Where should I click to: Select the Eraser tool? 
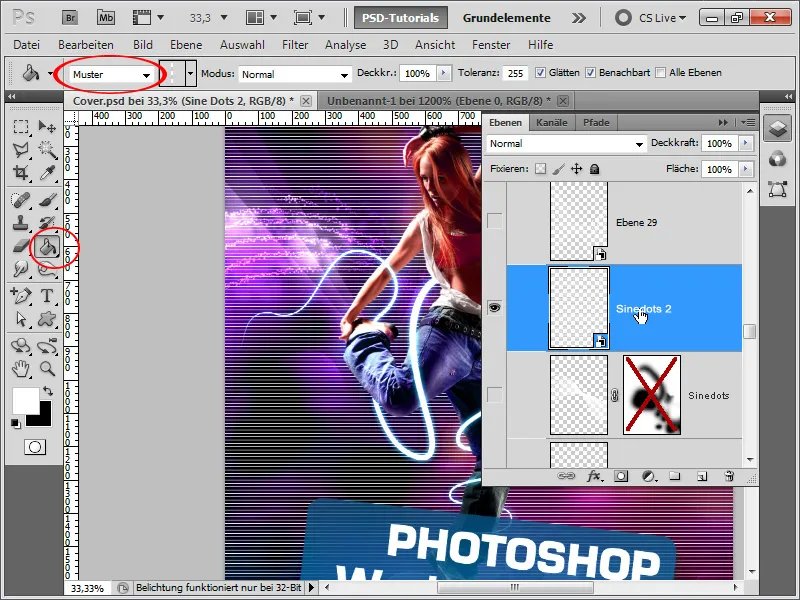point(21,246)
